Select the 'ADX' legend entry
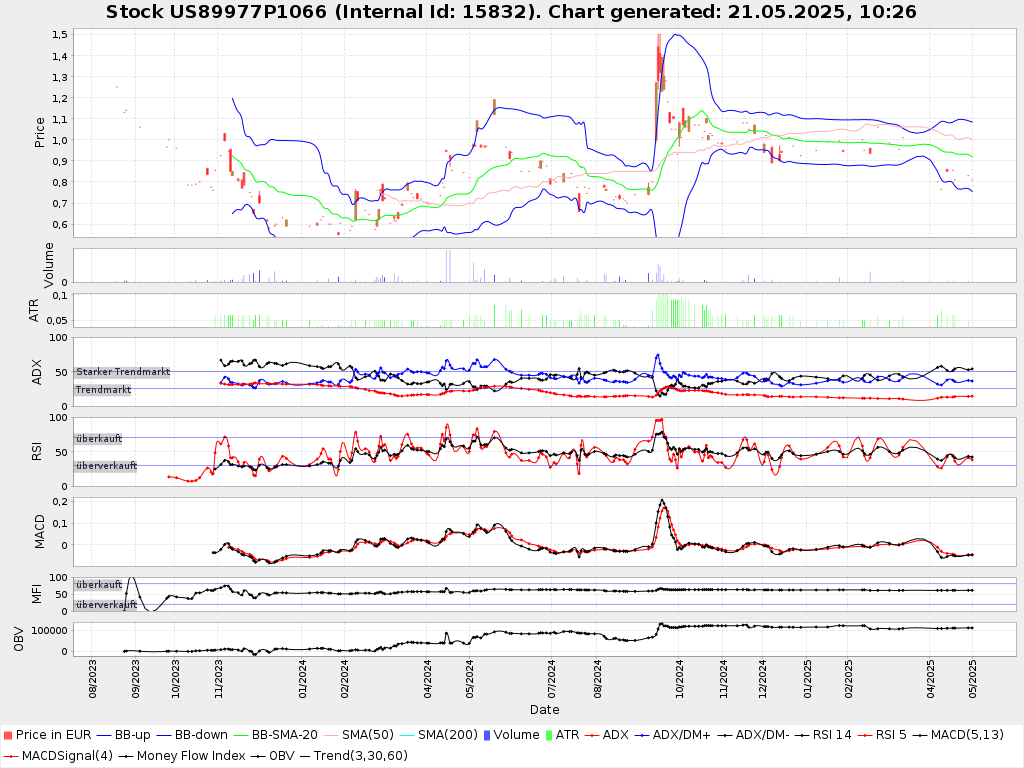 [x=606, y=735]
